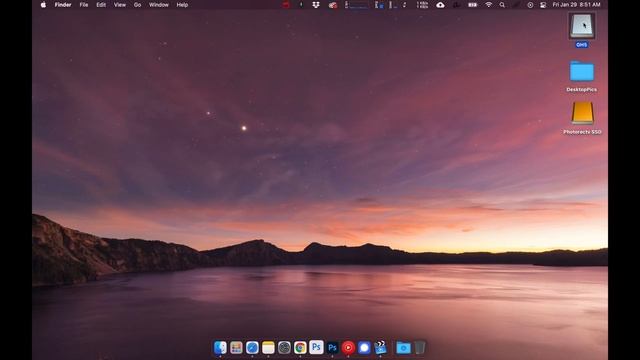Open the Apple menu
This screenshot has width=640, height=360.
[43, 5]
